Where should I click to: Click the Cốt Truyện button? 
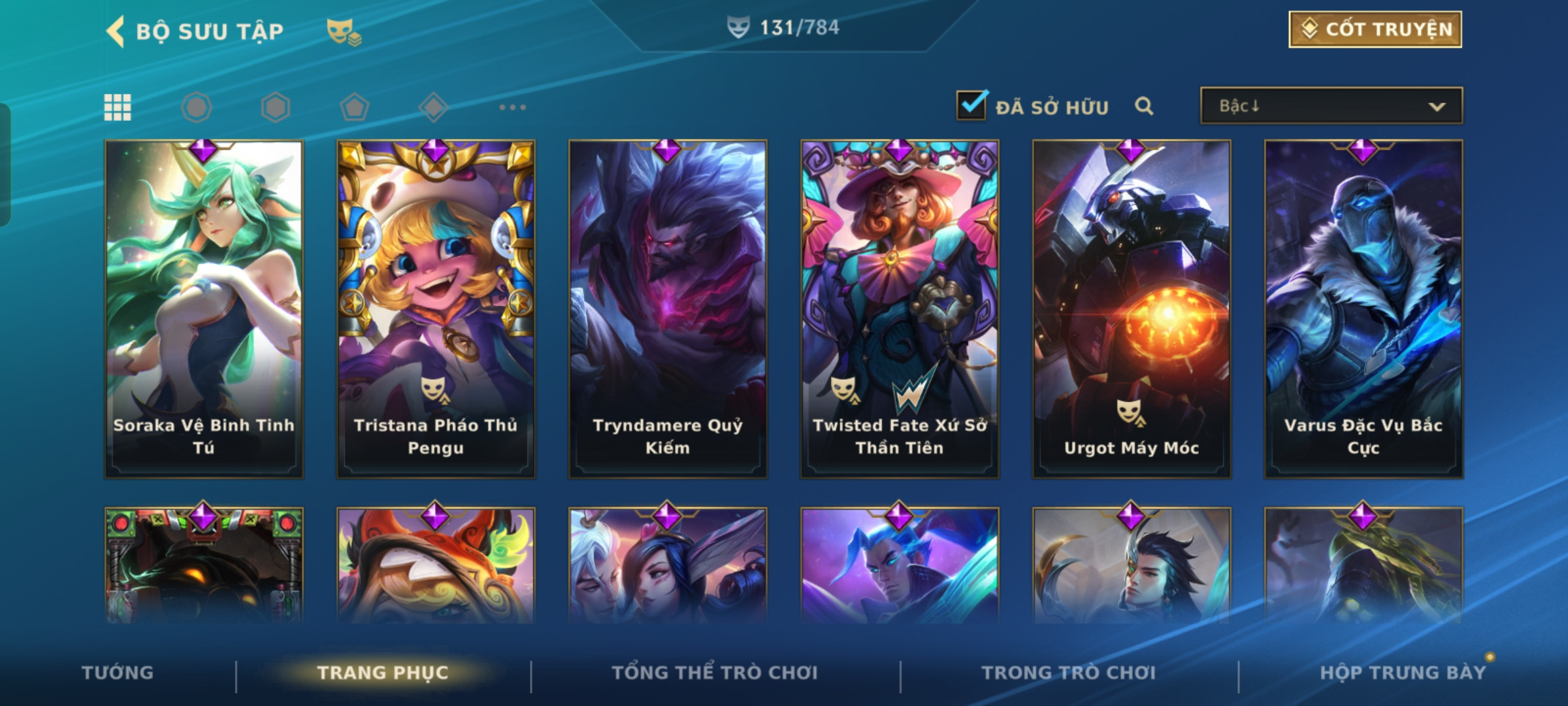[1375, 29]
